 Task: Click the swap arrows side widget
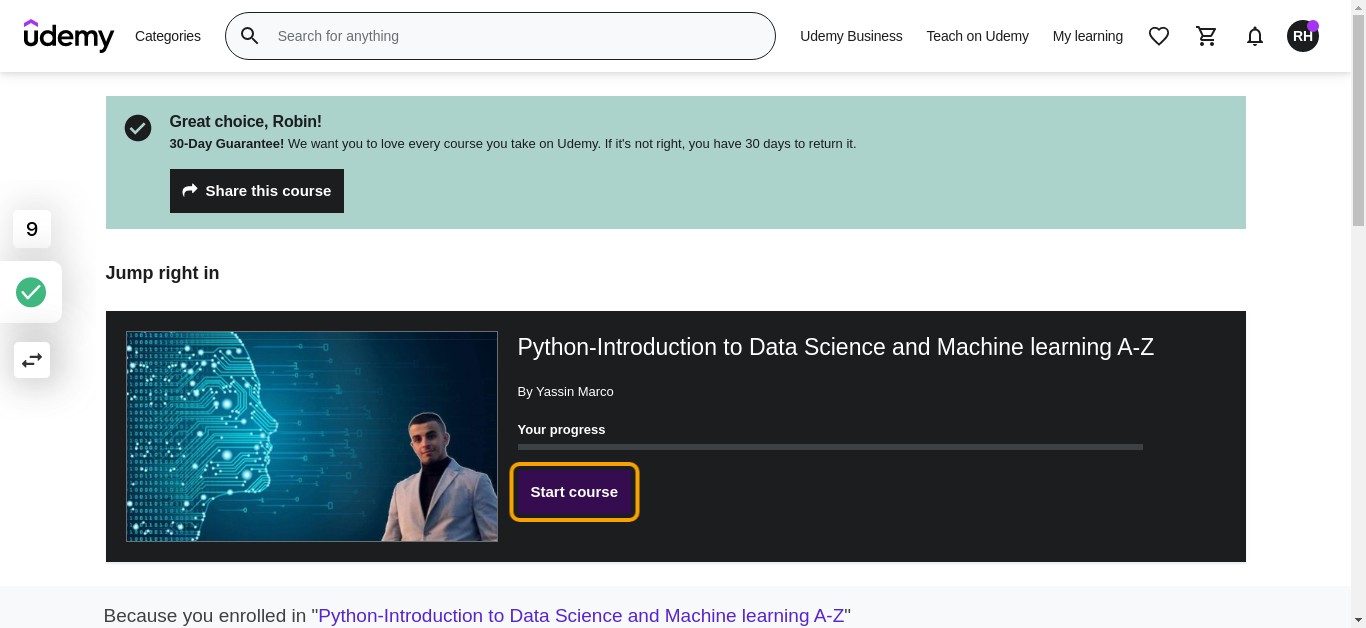[32, 360]
